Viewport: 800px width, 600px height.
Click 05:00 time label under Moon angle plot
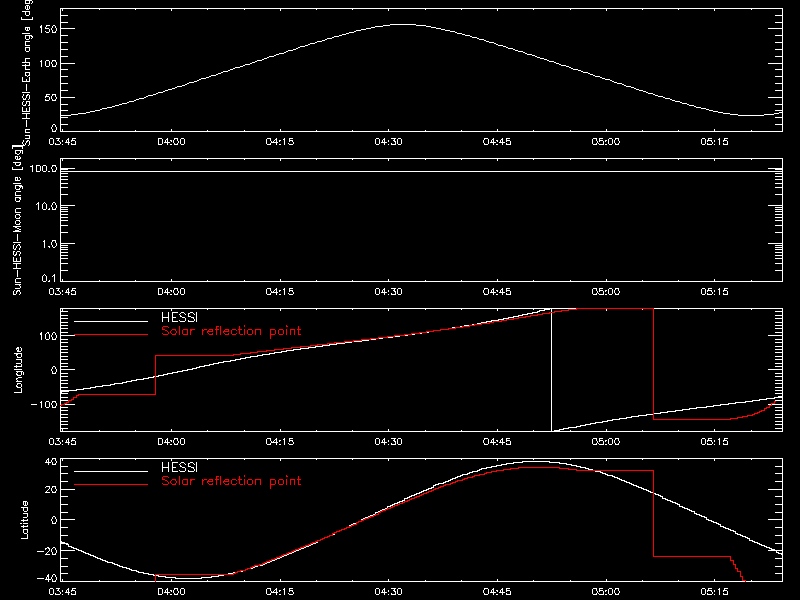[x=606, y=292]
